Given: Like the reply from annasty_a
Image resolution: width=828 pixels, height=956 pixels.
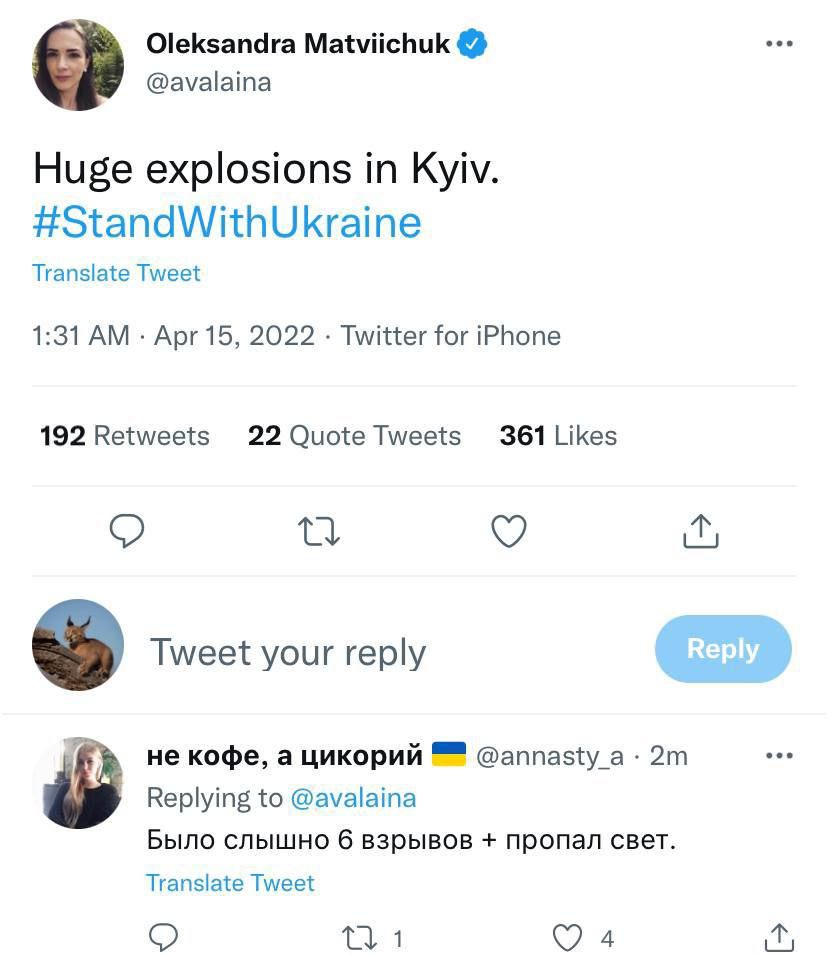Looking at the screenshot, I should (x=568, y=938).
